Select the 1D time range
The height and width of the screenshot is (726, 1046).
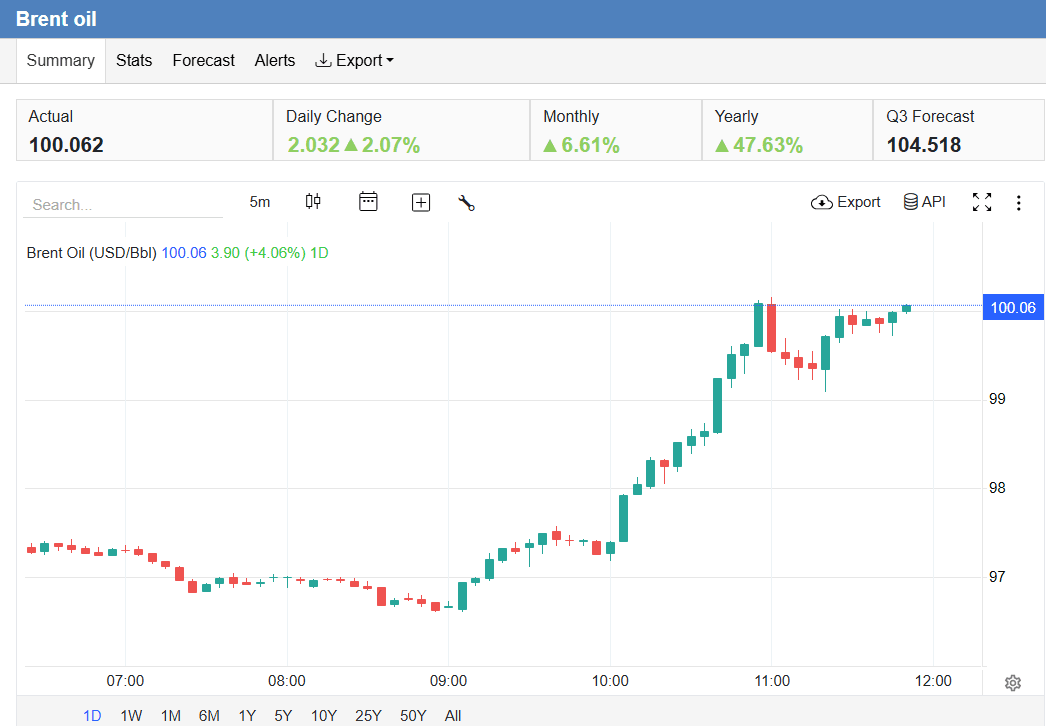[x=92, y=715]
